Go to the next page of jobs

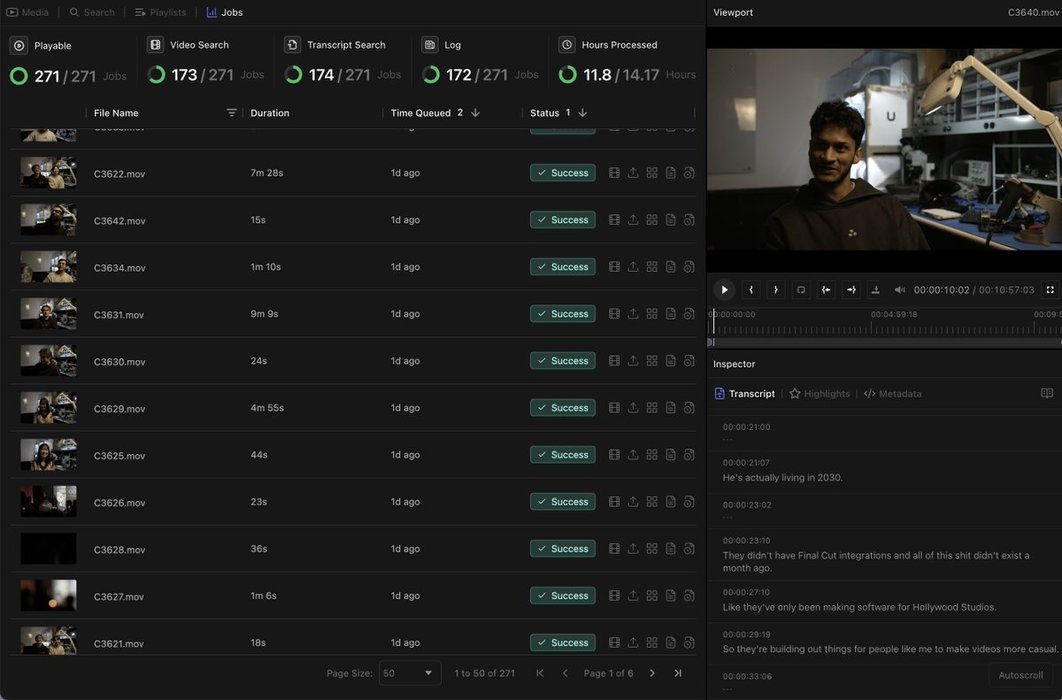pyautogui.click(x=652, y=673)
